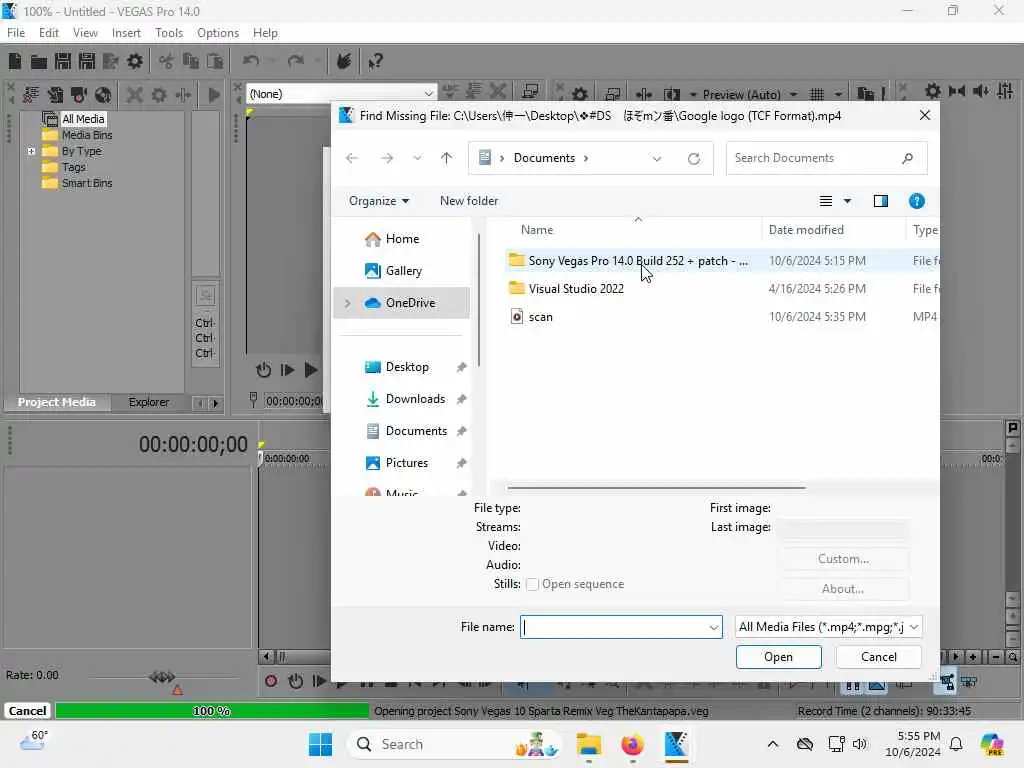Screen dimensions: 1024x768
Task: Open Project Properties gear icon in main toolbar
Action: click(135, 61)
